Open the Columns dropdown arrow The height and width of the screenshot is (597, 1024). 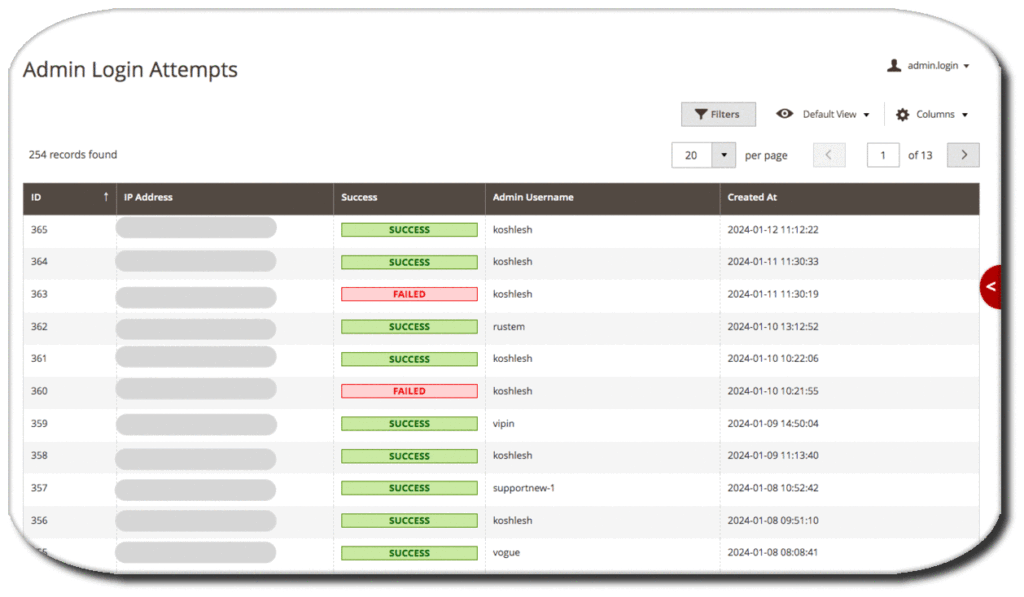tap(964, 115)
